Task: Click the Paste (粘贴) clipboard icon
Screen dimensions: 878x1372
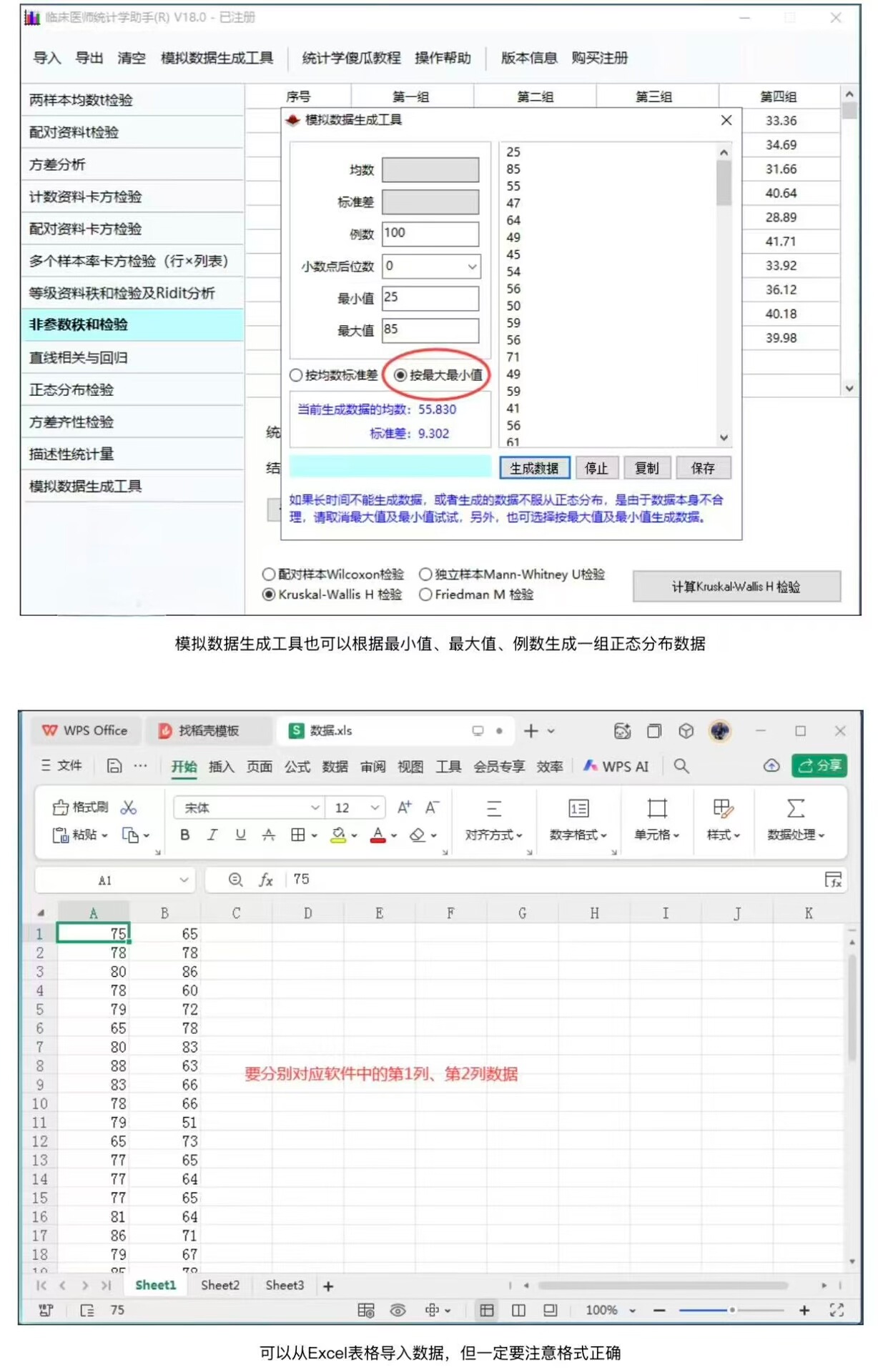Action: [61, 835]
